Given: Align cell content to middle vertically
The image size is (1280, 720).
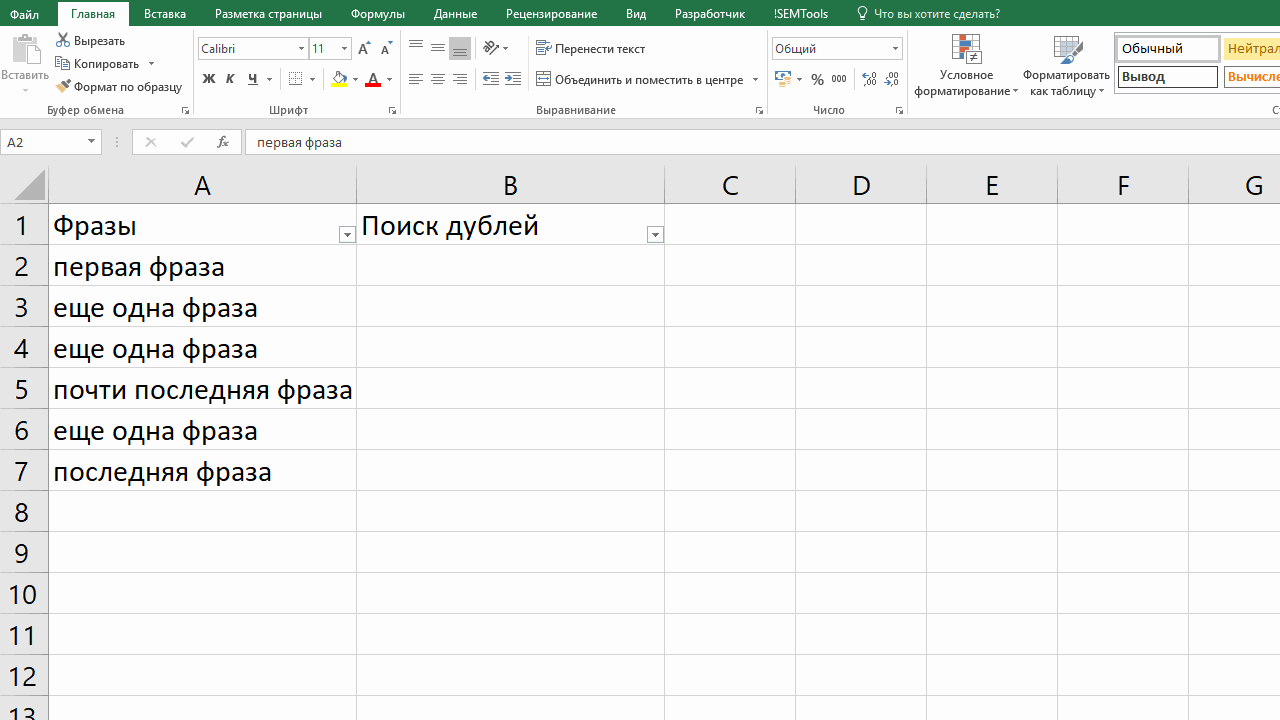Looking at the screenshot, I should click(x=438, y=48).
